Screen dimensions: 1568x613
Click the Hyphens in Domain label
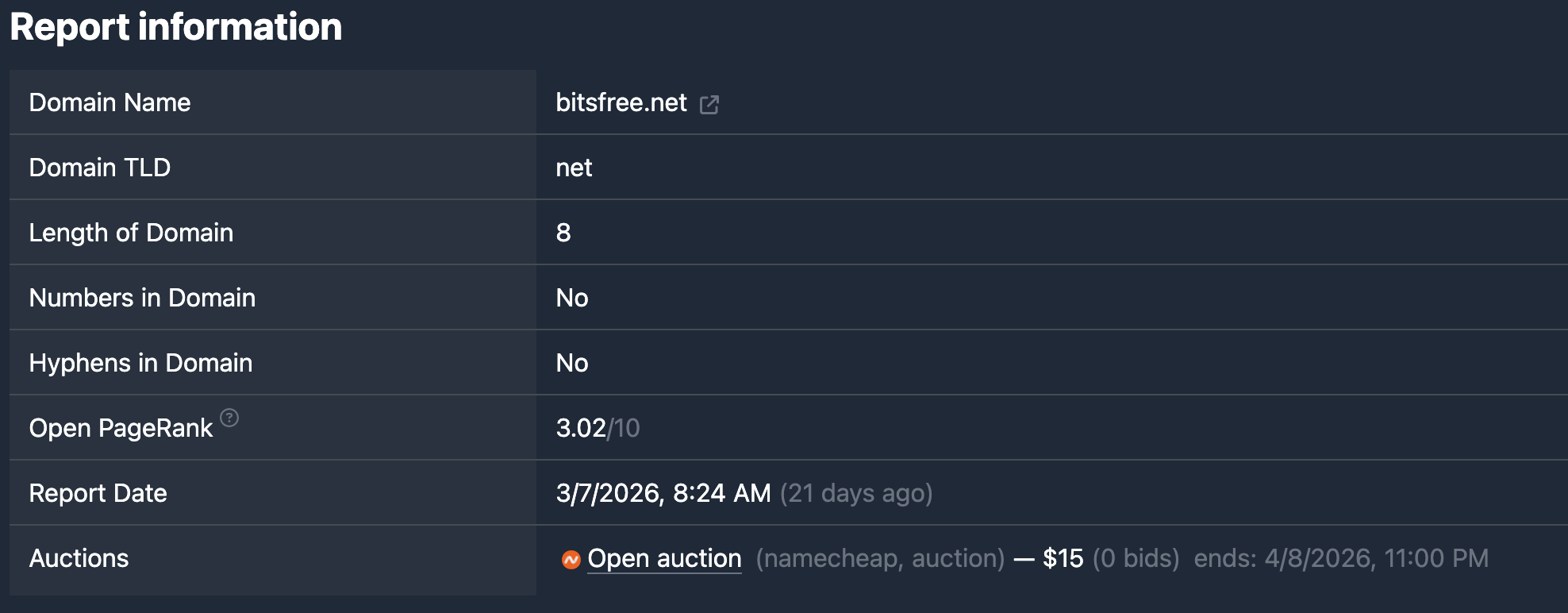pos(140,363)
